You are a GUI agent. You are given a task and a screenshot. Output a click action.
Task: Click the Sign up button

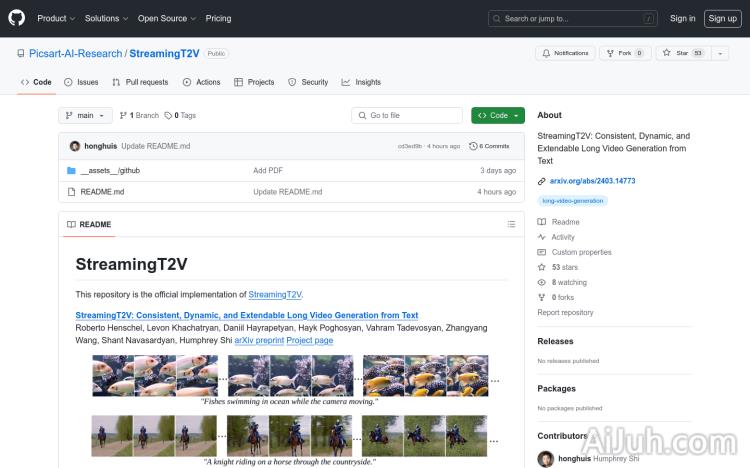(720, 18)
